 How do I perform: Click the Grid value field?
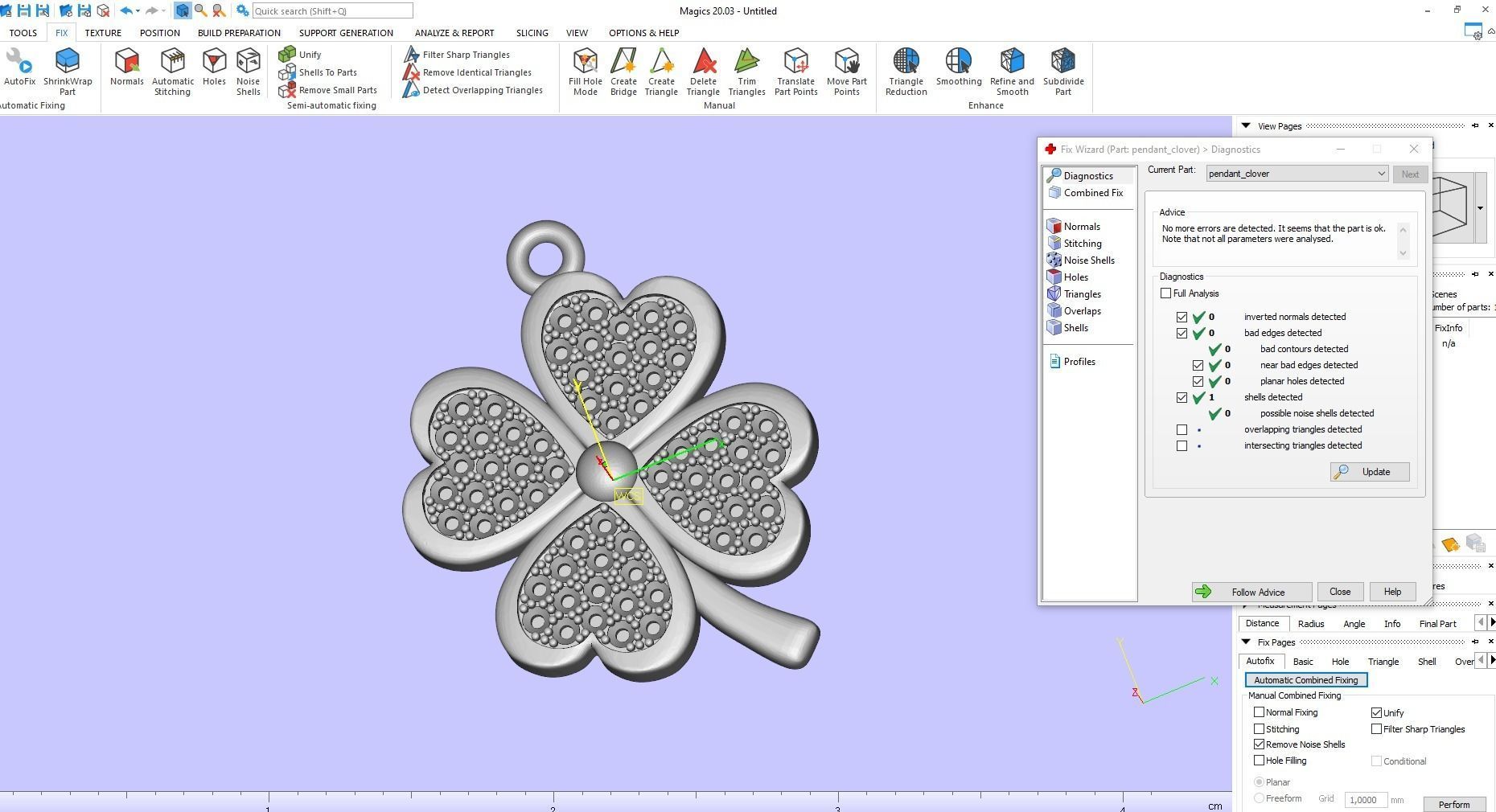1365,800
